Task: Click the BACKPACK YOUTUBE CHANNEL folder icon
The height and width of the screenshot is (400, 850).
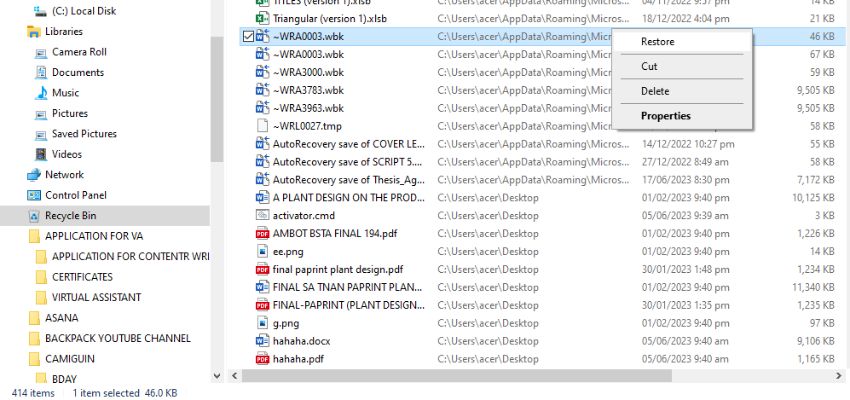Action: [x=34, y=339]
